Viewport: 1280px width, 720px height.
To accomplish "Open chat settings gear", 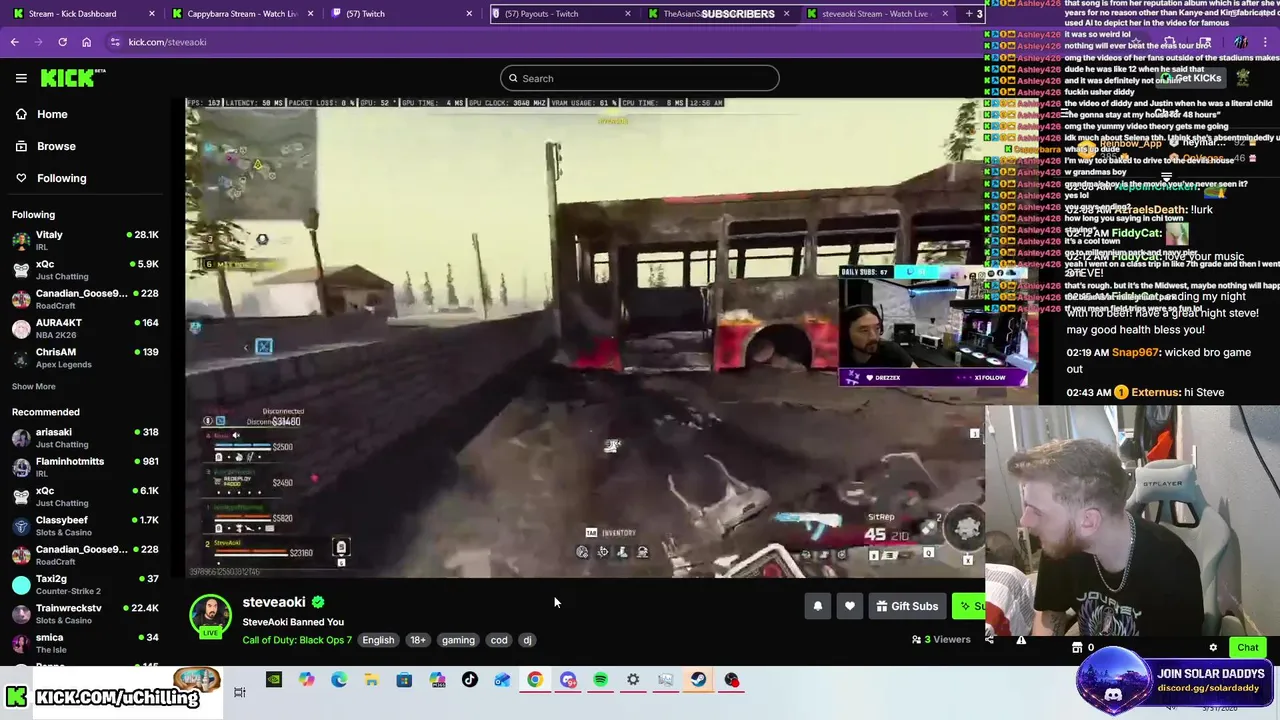I will (x=1213, y=647).
